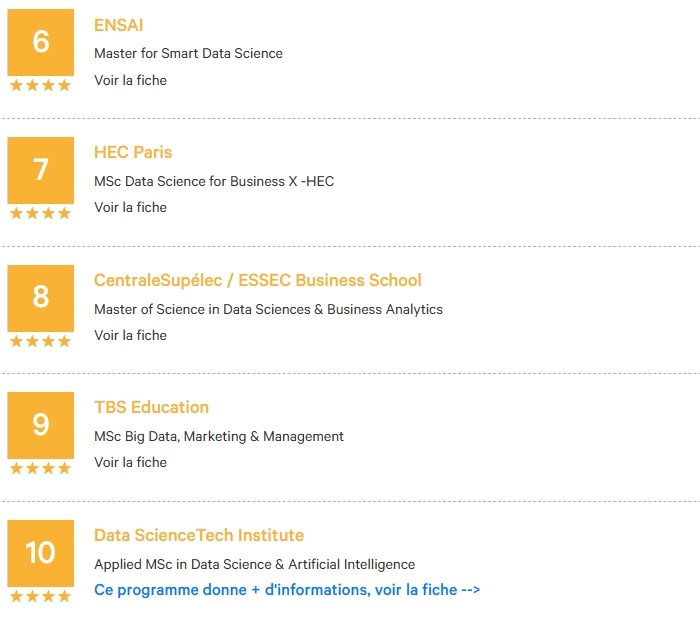Click the rank 9 orange badge
Image resolution: width=700 pixels, height=617 pixels.
click(x=41, y=425)
